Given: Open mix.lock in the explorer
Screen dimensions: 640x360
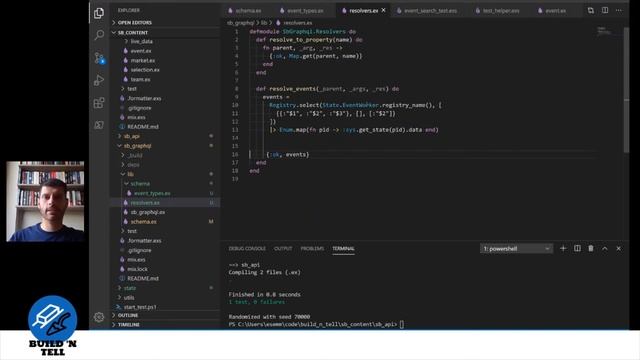Looking at the screenshot, I should 137,269.
